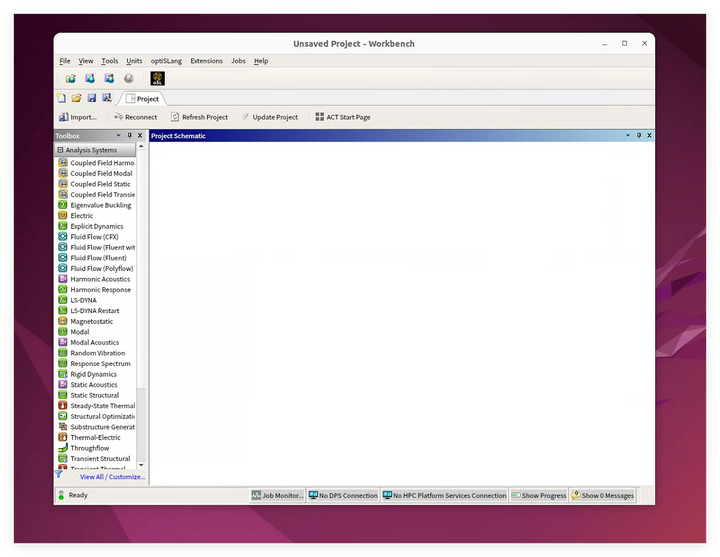This screenshot has height=557, width=720.
Task: Collapse the Analysis Systems group
Action: pos(60,150)
